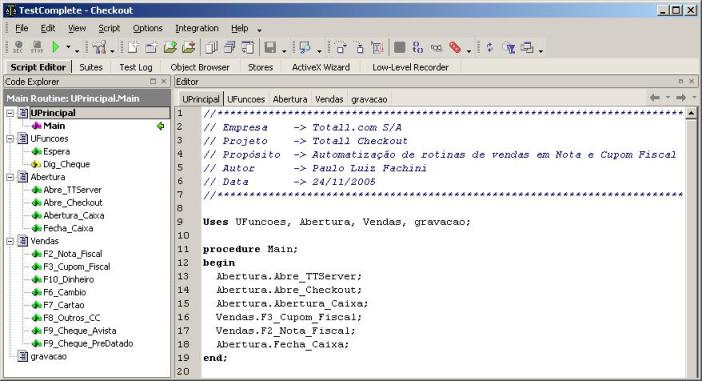Viewport: 702px width, 381px height.
Task: Click the blue up-down arrows icon
Action: [490, 47]
